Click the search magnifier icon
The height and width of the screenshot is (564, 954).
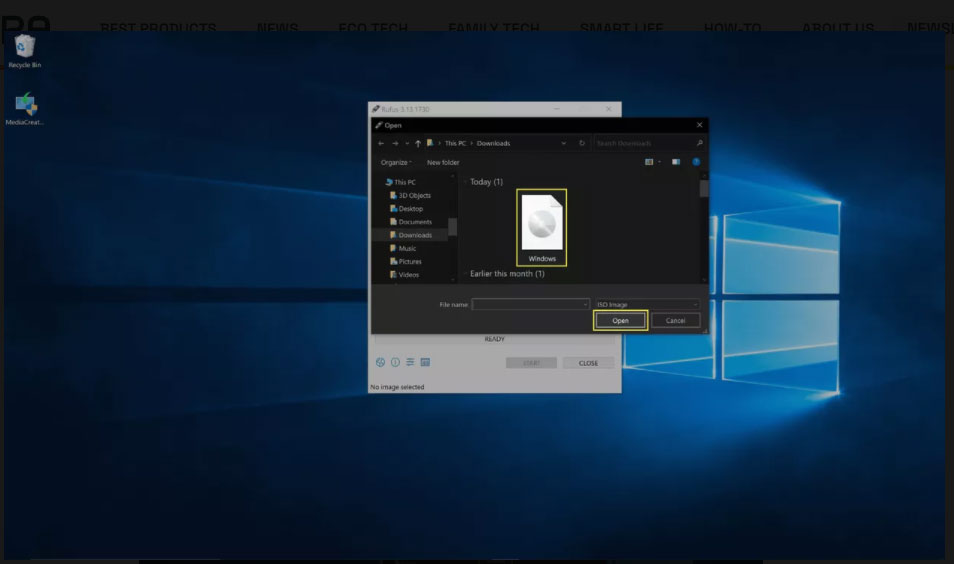click(x=699, y=144)
